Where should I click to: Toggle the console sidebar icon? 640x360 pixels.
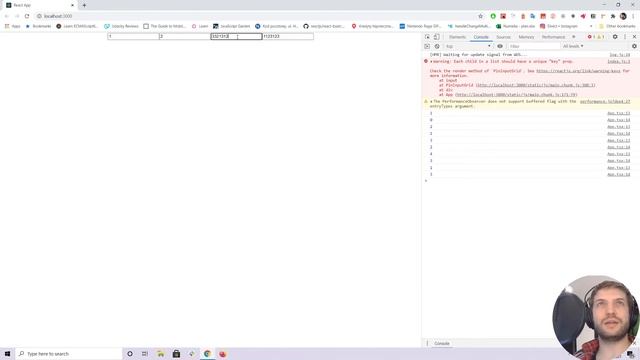point(427,46)
